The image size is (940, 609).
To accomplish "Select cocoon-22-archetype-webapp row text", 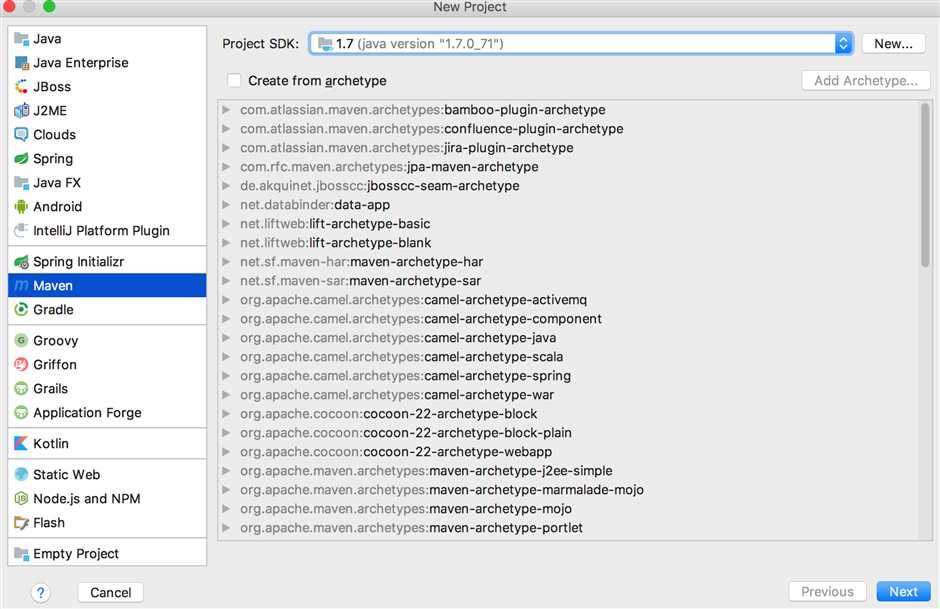I will pos(396,452).
